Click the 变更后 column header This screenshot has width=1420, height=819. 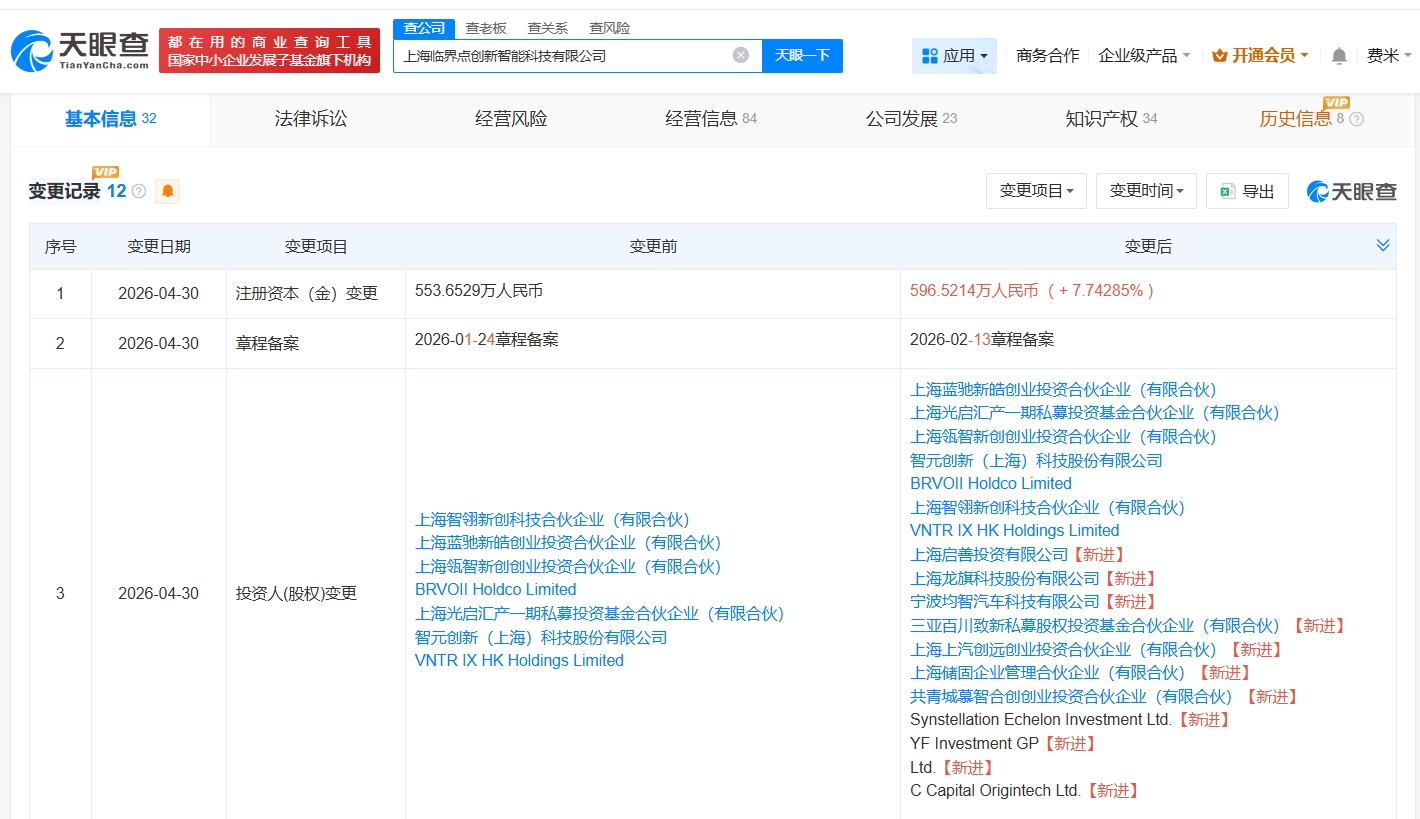pos(1148,246)
